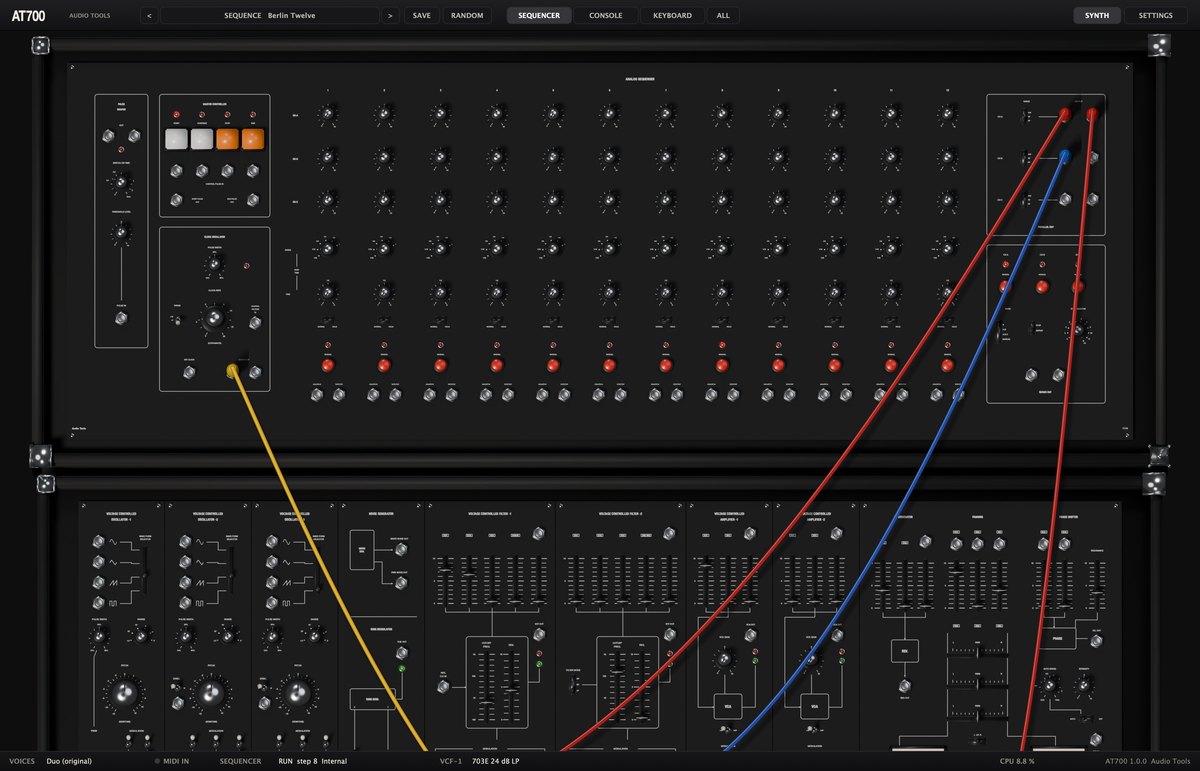Flip the middle range switch in sequencer output panel
1200x771 pixels.
(x=1024, y=158)
